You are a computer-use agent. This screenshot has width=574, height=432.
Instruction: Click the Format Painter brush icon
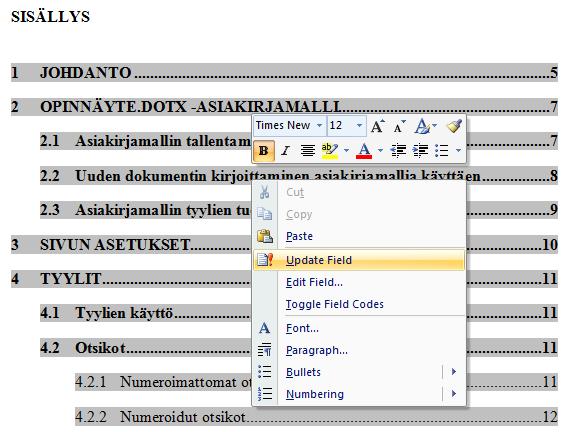pos(454,126)
